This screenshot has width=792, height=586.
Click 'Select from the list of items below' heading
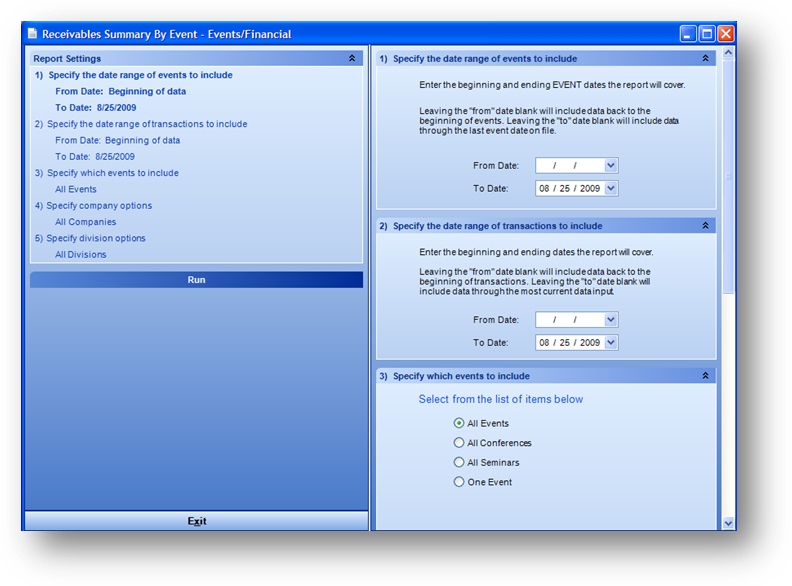pyautogui.click(x=501, y=399)
